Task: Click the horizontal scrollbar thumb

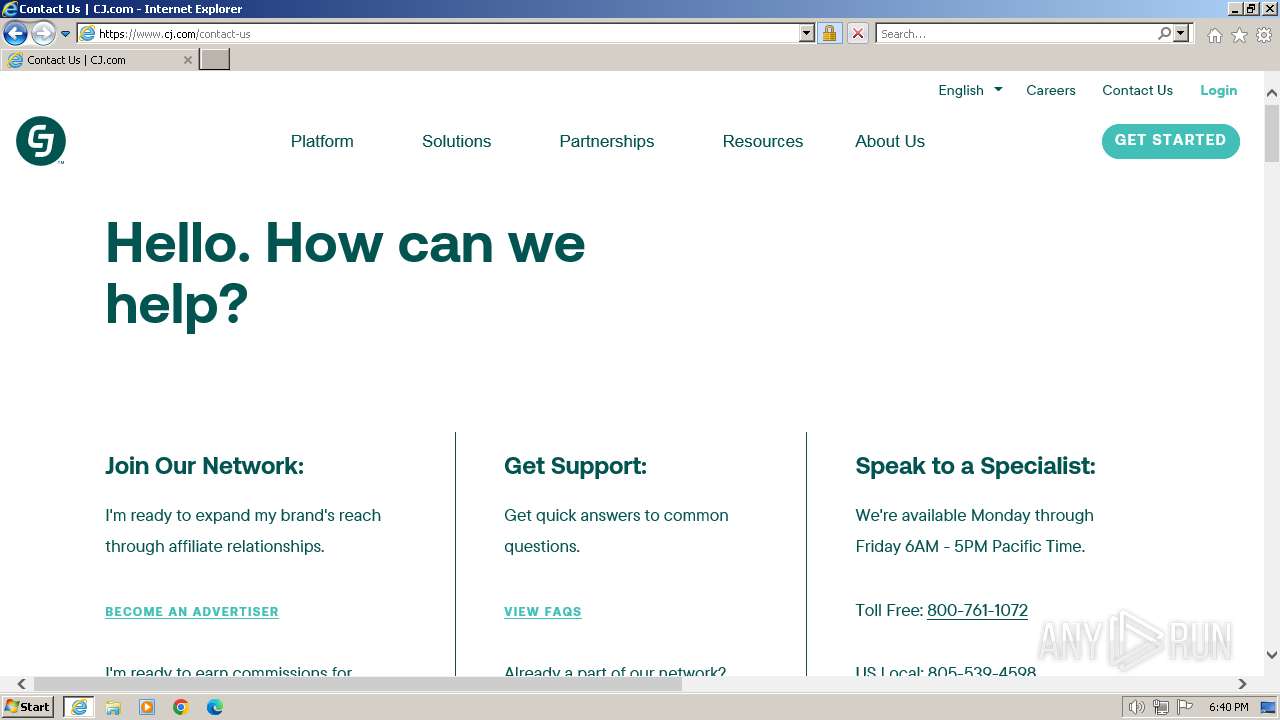Action: click(358, 684)
